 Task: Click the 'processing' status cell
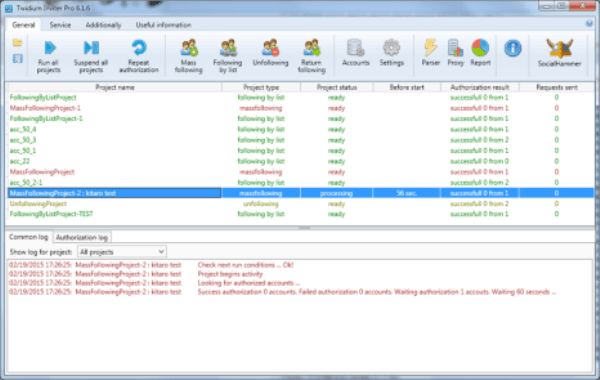337,193
